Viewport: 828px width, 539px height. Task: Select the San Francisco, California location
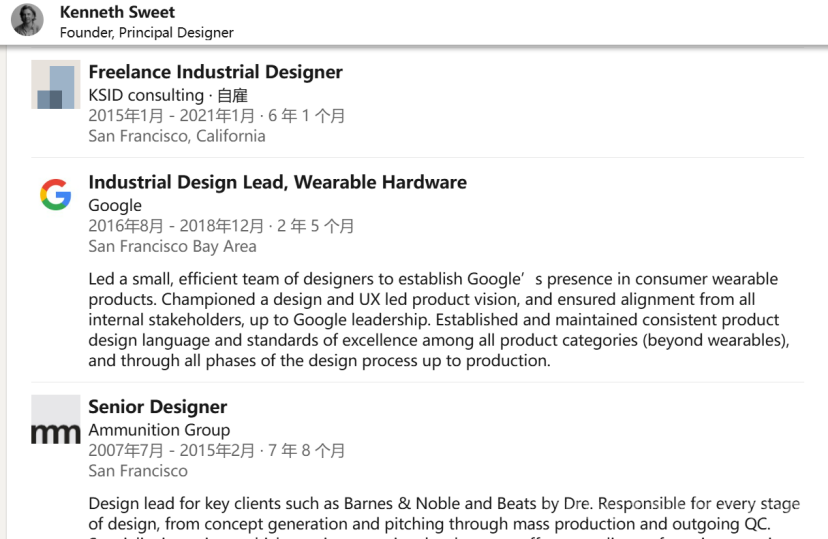tap(177, 136)
